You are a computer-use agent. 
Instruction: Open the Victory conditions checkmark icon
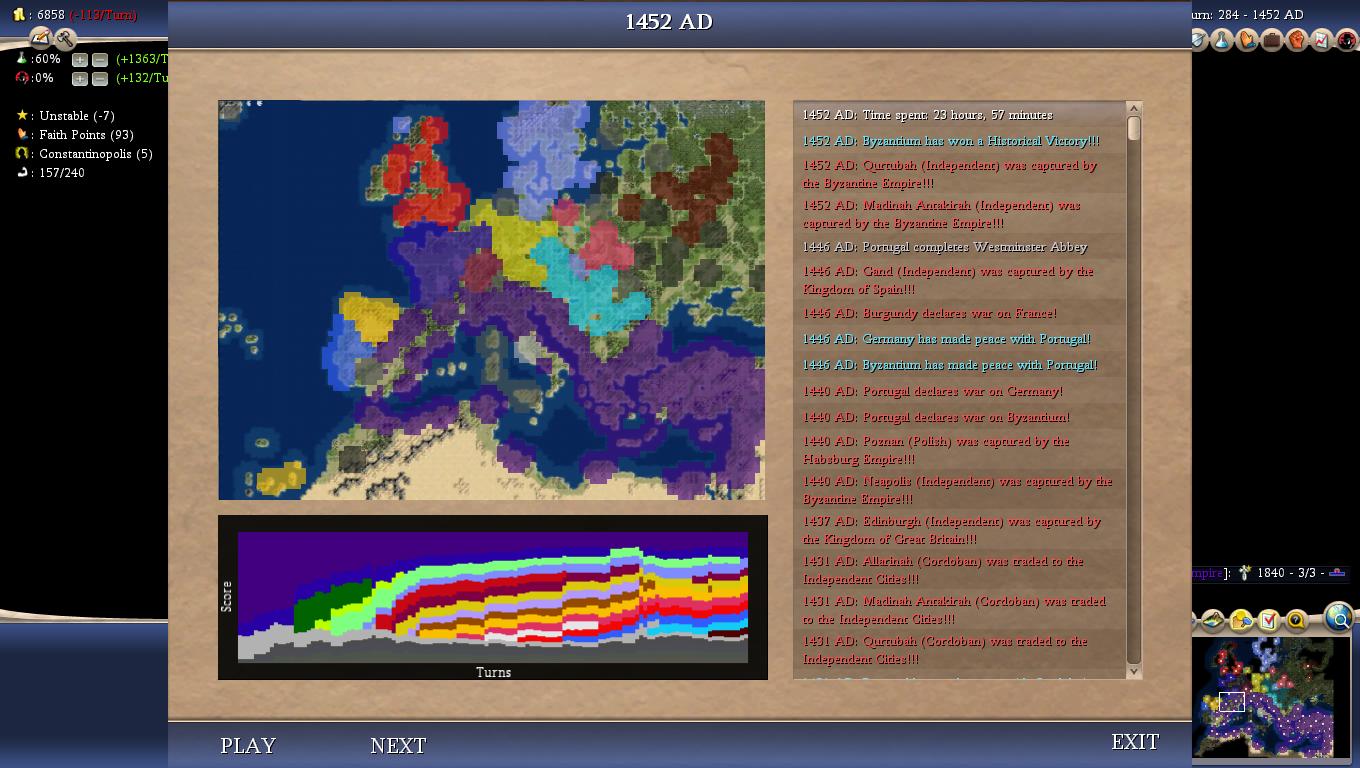(1269, 621)
